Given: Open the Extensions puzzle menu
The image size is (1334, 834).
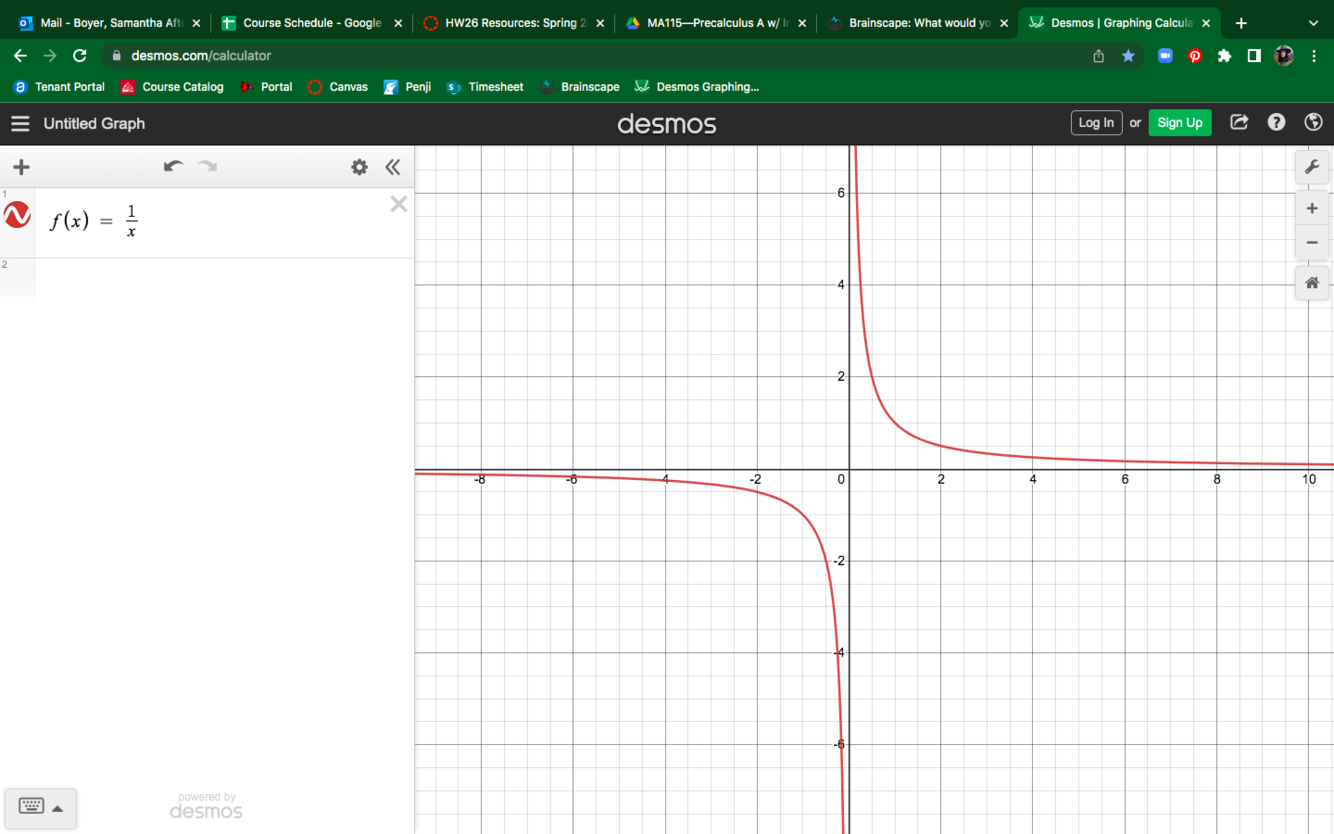Looking at the screenshot, I should (1224, 56).
